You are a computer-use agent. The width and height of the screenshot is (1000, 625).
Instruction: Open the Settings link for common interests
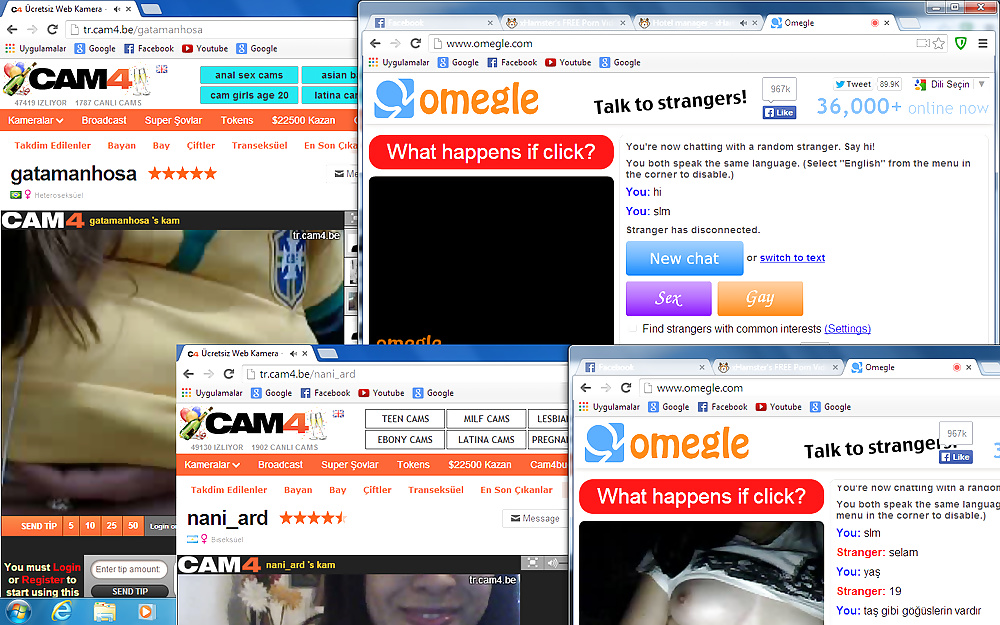point(847,329)
